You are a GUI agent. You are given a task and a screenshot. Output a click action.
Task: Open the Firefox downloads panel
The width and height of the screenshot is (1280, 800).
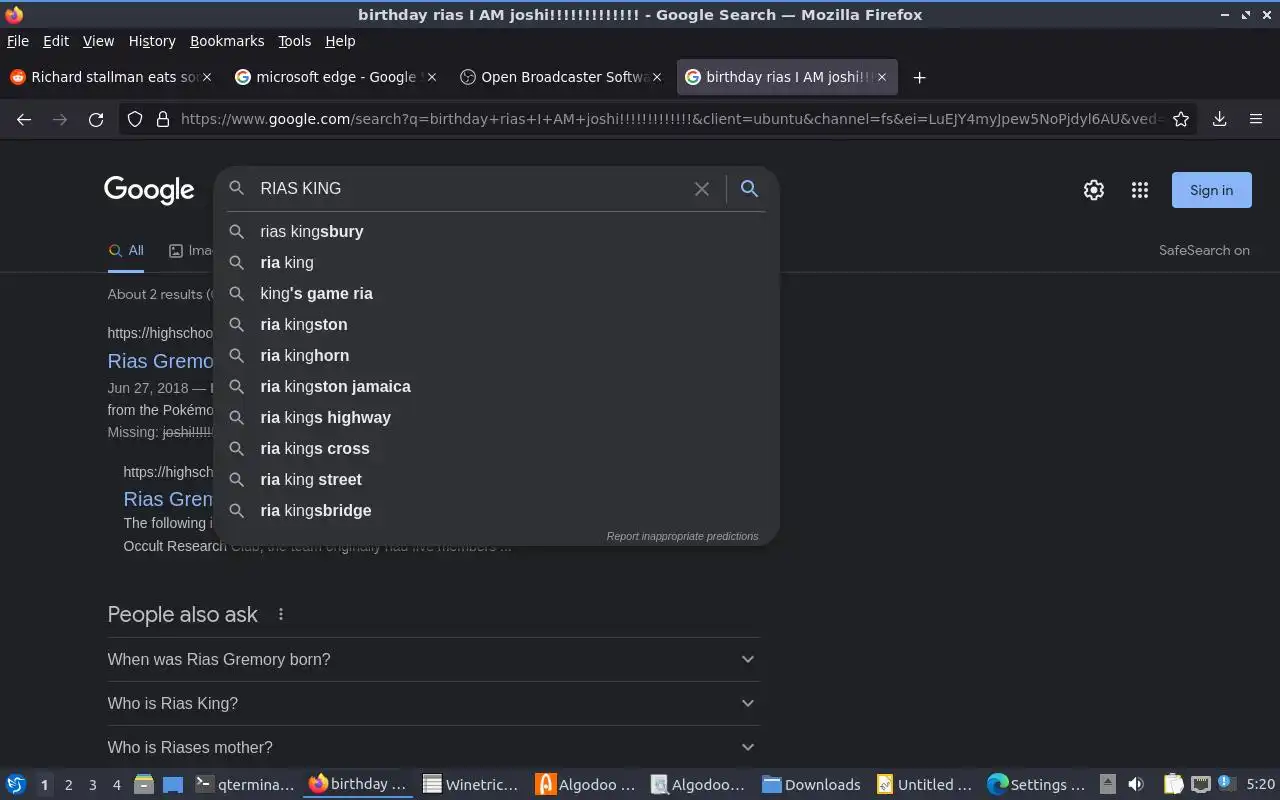tap(1220, 119)
